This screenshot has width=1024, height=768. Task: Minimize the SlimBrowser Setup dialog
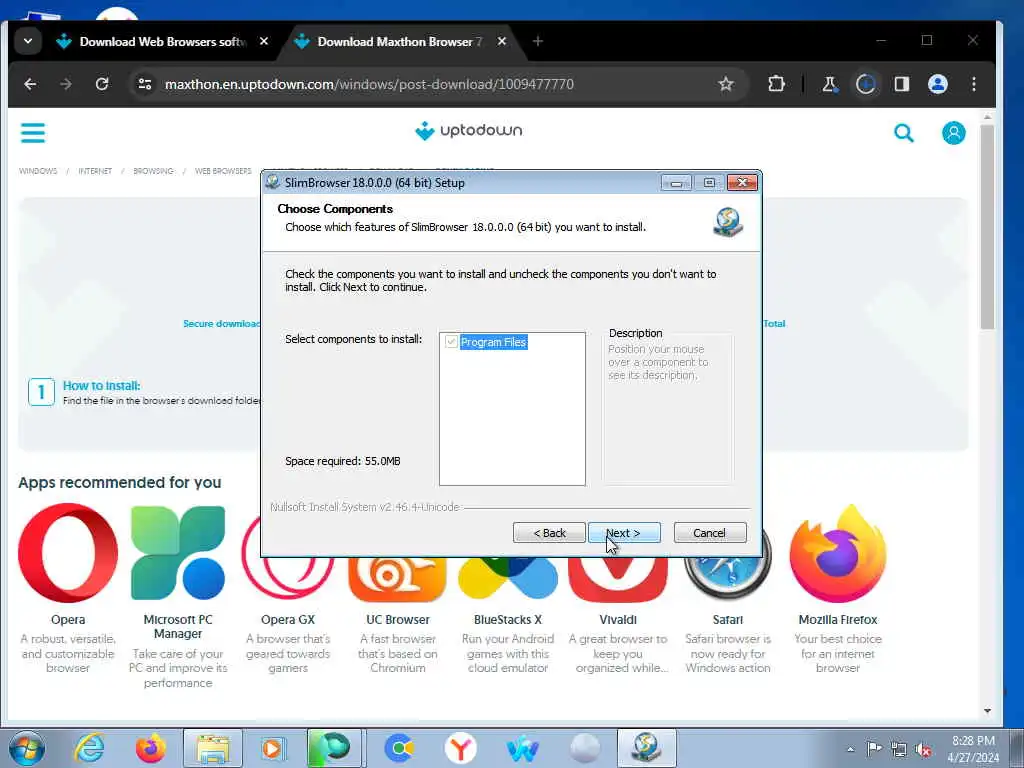click(676, 183)
